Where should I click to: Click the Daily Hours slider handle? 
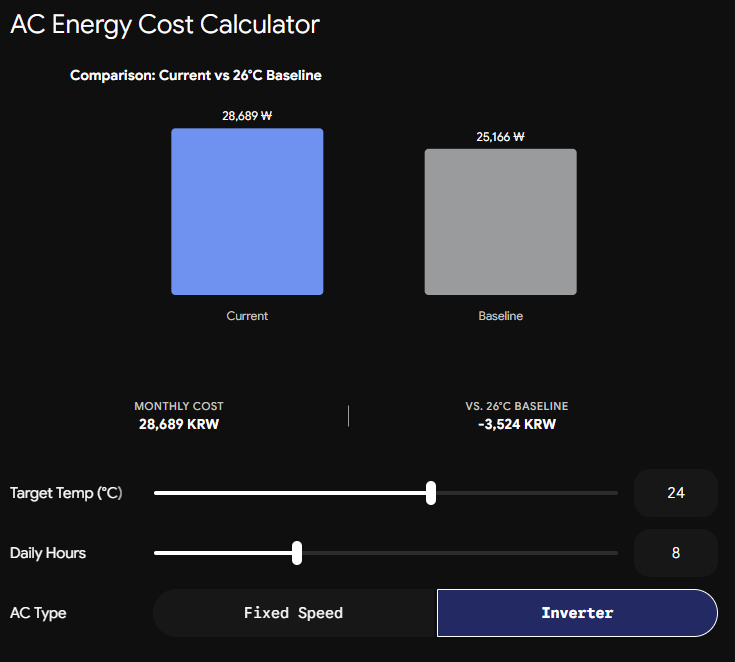(297, 553)
